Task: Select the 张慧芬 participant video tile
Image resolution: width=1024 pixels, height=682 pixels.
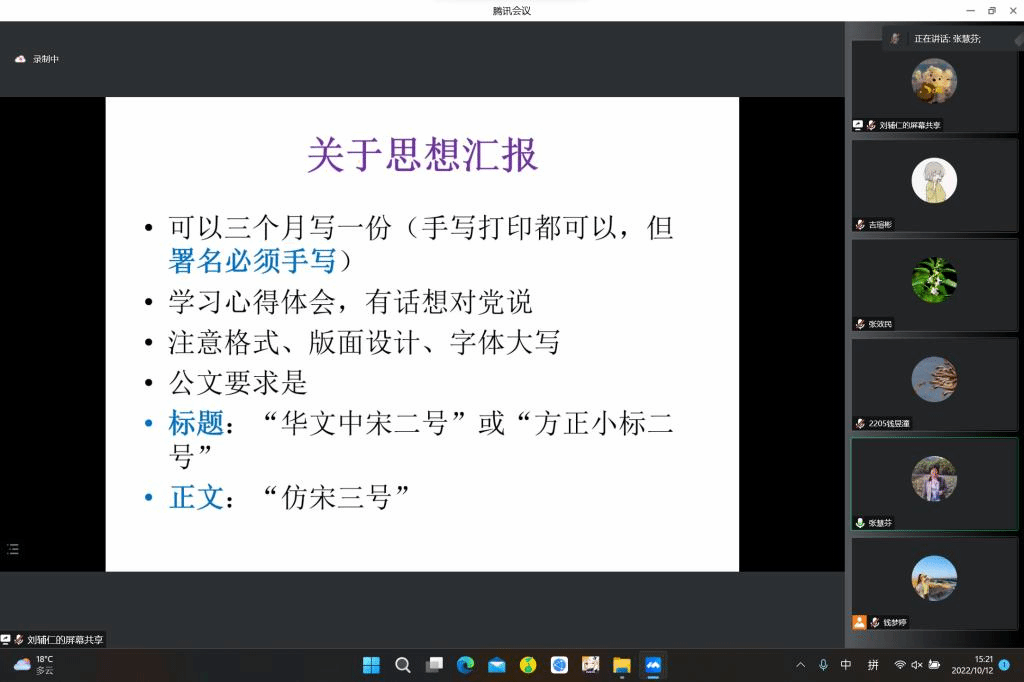Action: tap(934, 483)
